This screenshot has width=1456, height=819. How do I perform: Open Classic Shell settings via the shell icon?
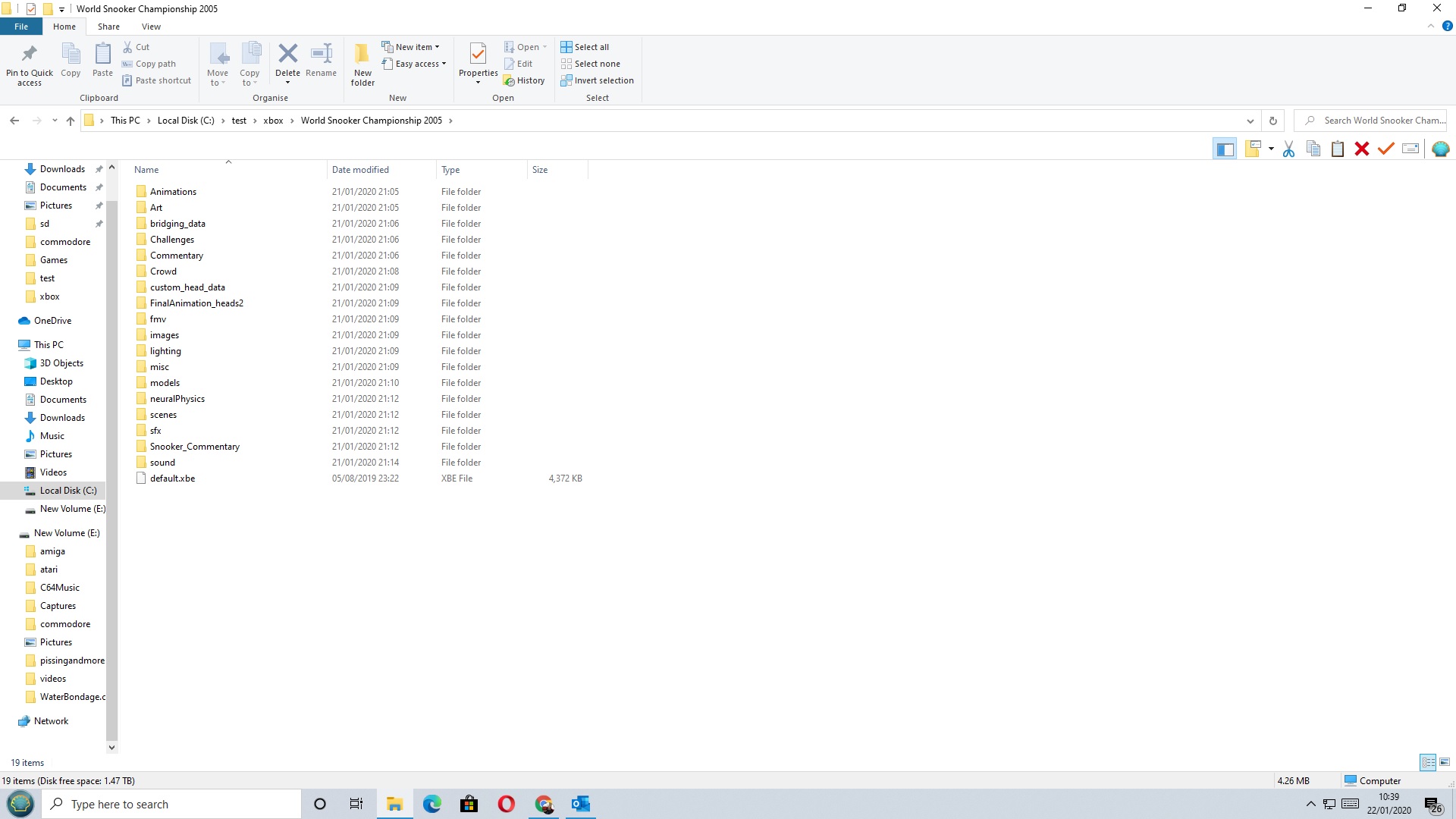1440,149
